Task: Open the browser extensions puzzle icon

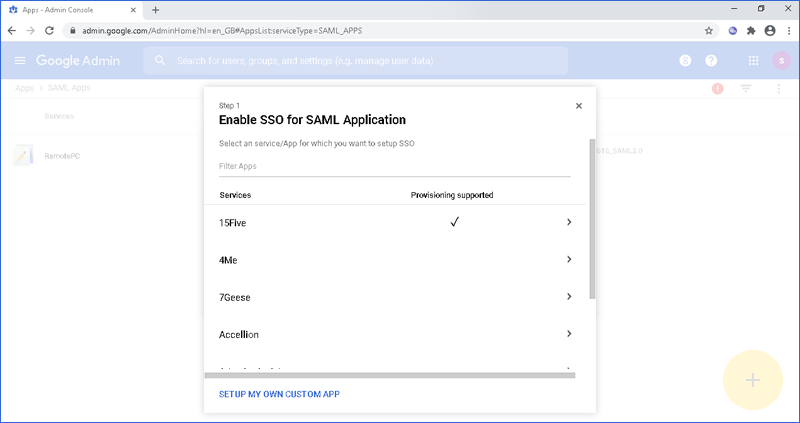Action: coord(750,30)
